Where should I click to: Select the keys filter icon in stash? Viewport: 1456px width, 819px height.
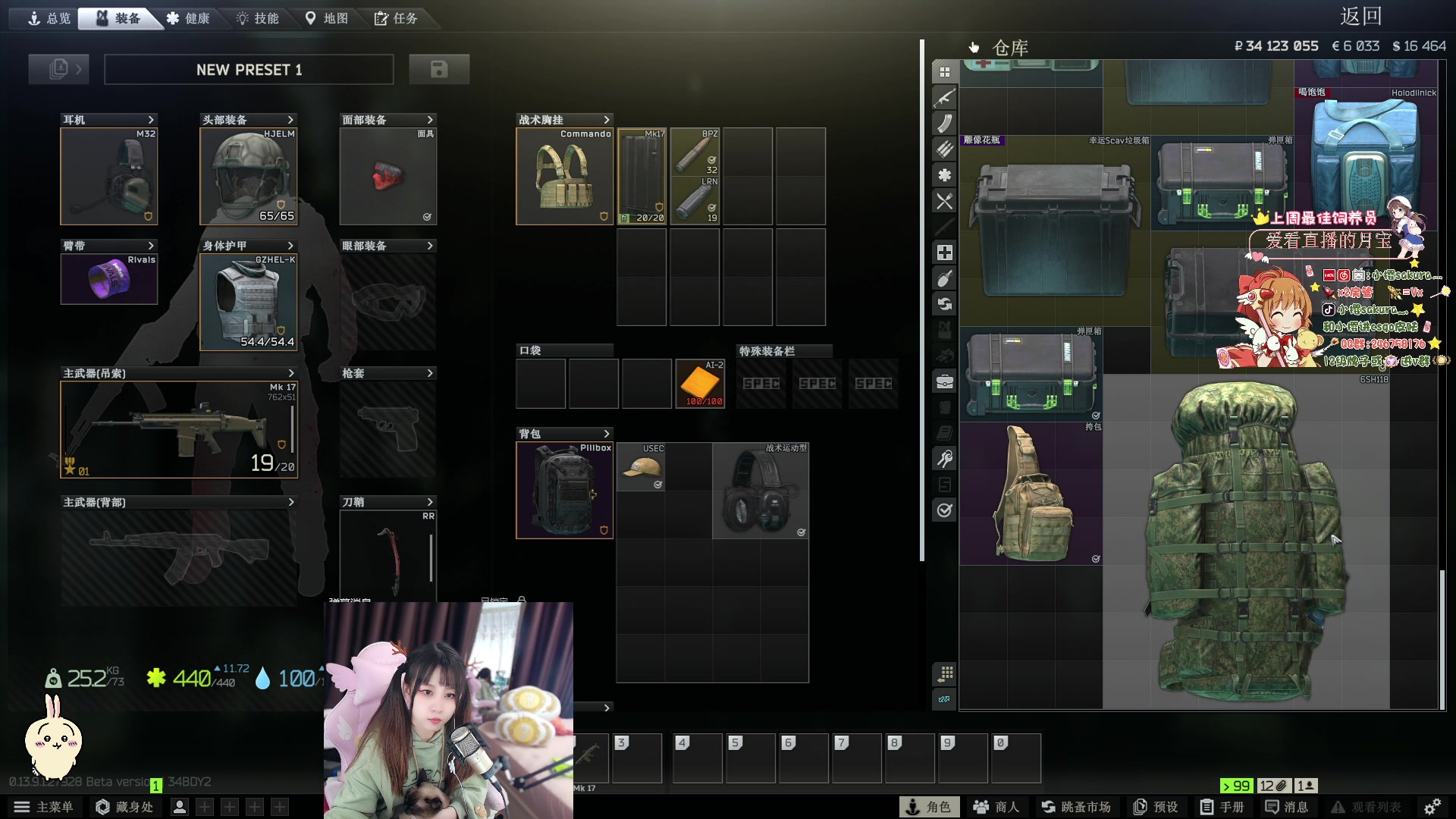tap(944, 459)
